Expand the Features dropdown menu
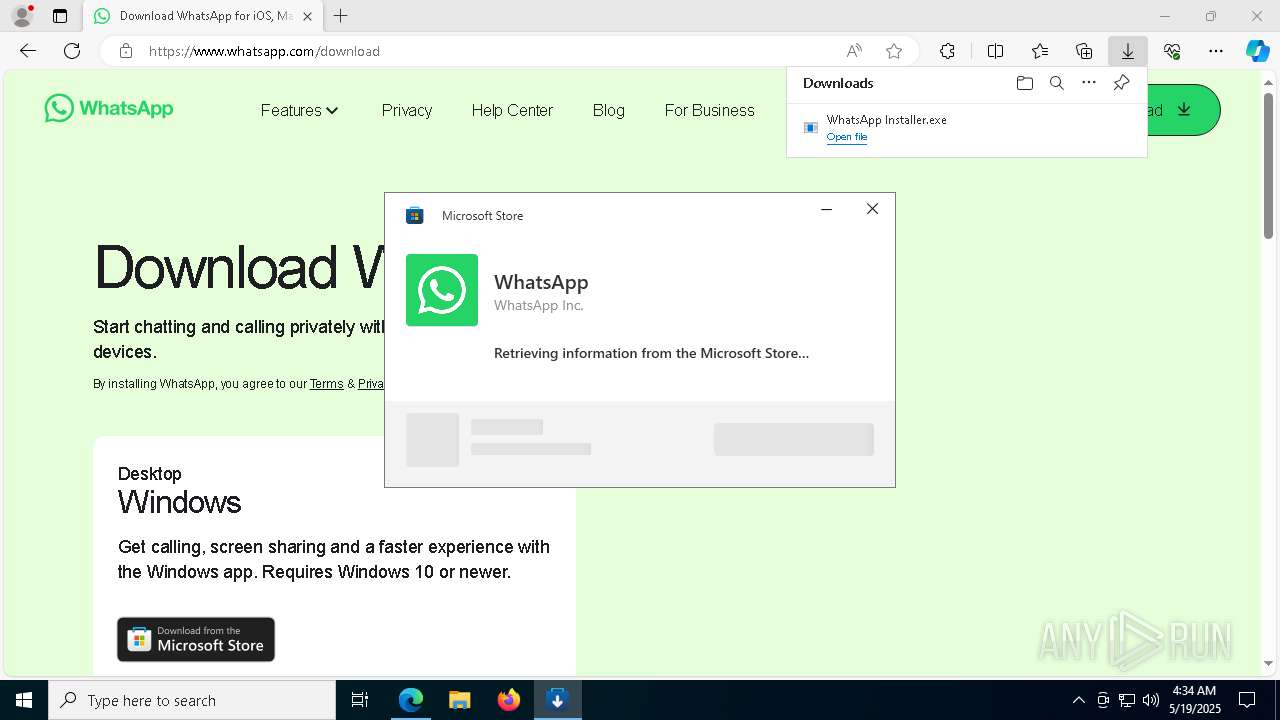Screen dimensions: 1280x720 300,110
